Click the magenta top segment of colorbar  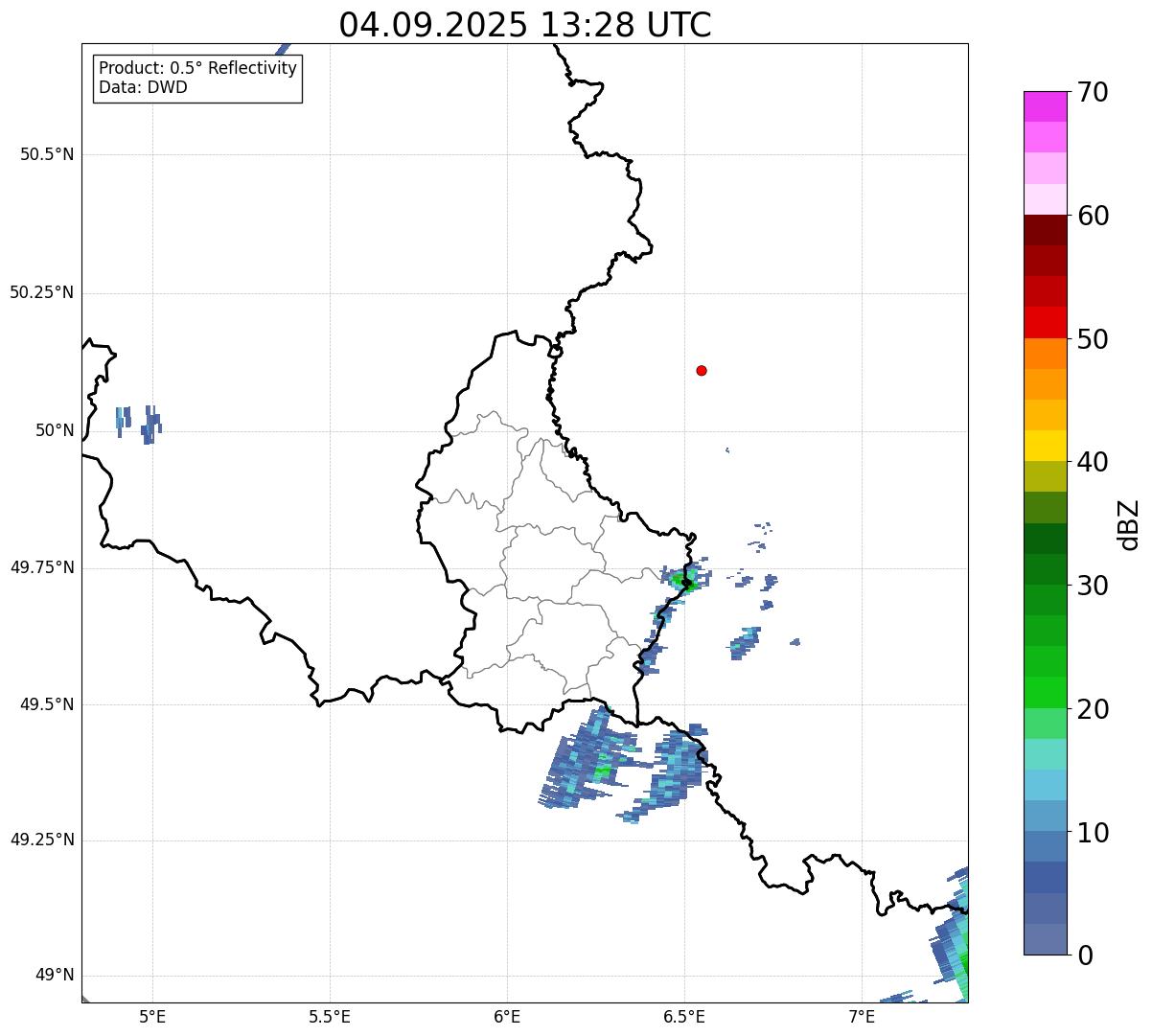1045,106
